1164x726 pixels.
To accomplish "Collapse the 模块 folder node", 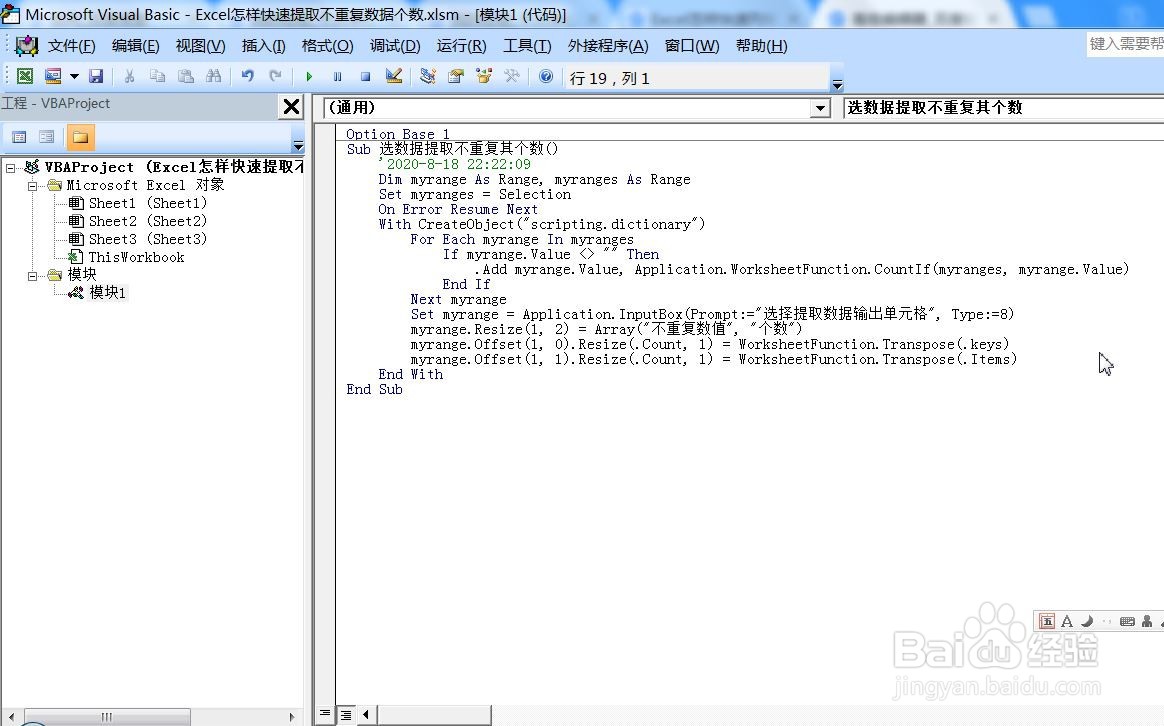I will pos(33,275).
